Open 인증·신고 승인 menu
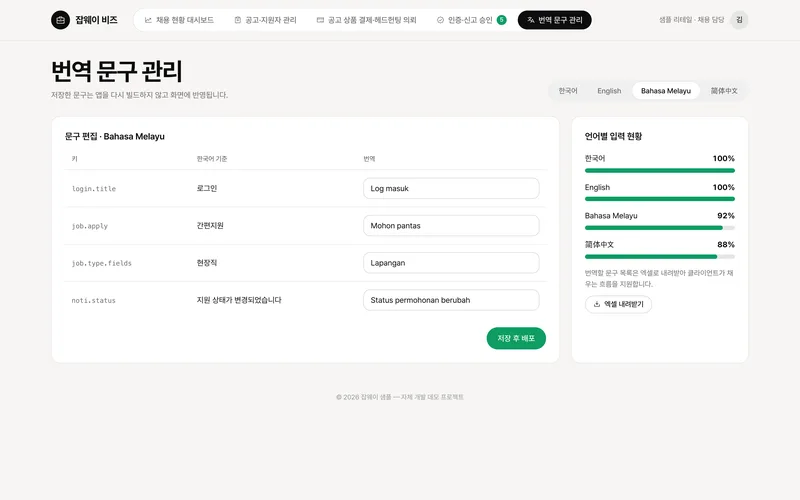This screenshot has height=500, width=800. tap(471, 20)
